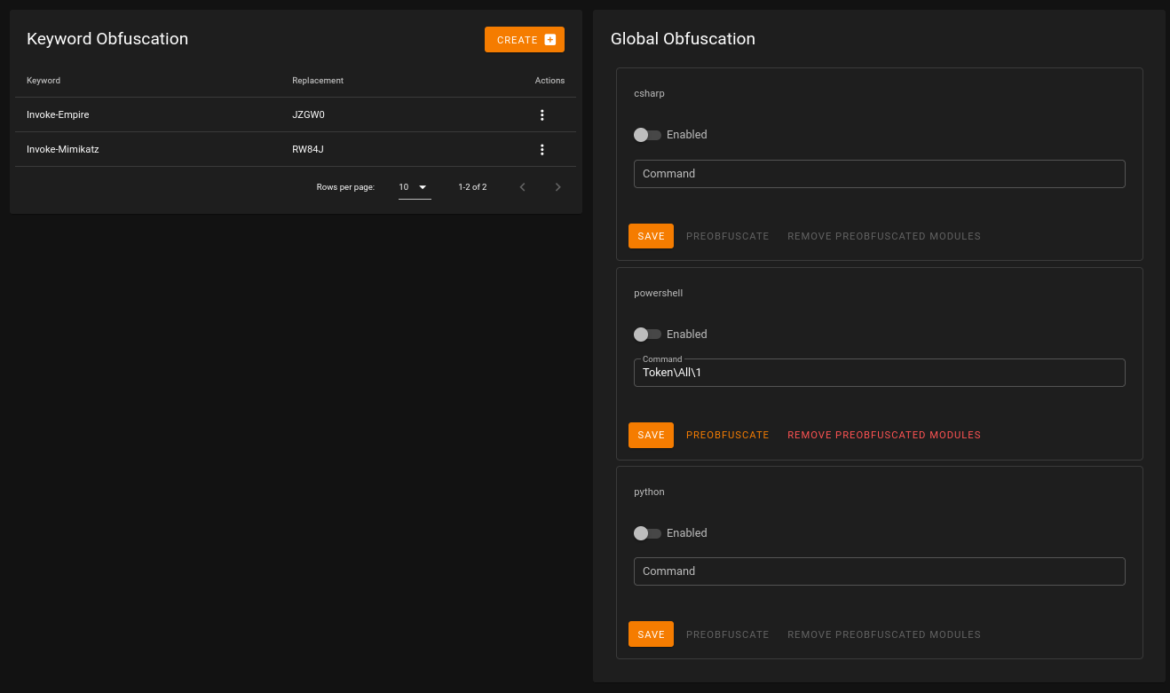
Task: Select the Invoke-Mimikatz keyword row
Action: (63, 150)
